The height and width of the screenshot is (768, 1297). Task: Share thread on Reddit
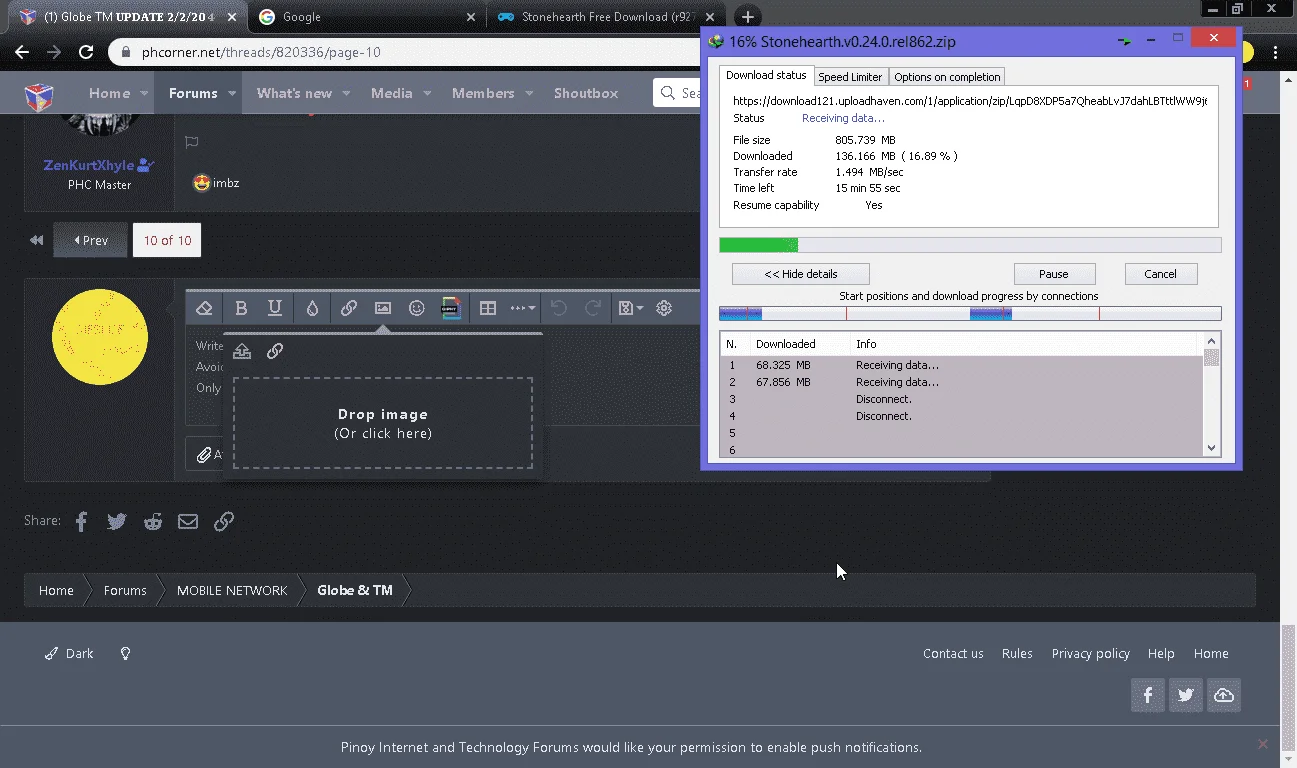click(153, 521)
